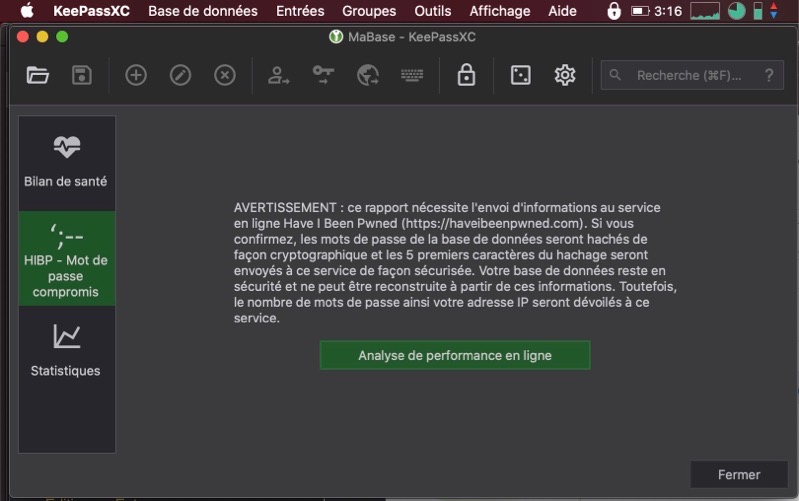Image resolution: width=799 pixels, height=501 pixels.
Task: Click the search help question mark
Action: 768,75
